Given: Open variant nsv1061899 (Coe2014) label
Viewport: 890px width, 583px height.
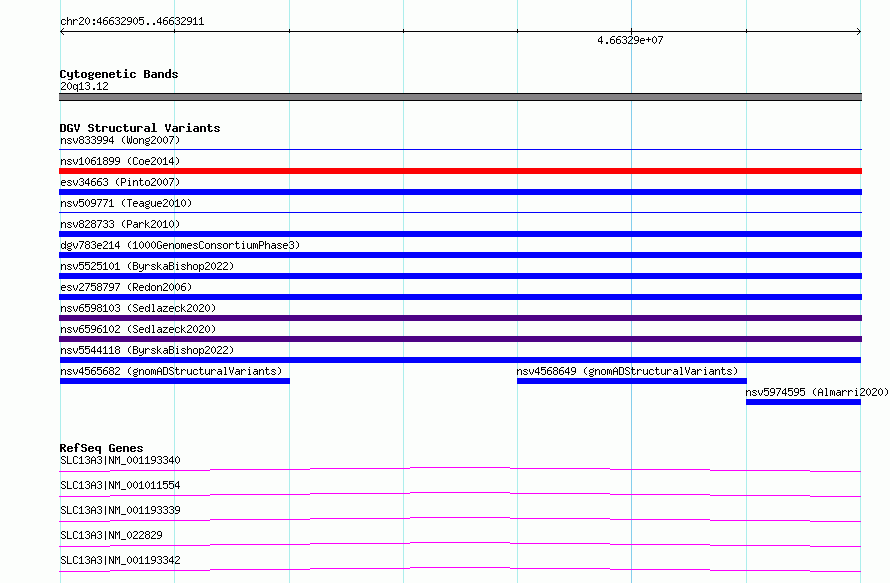Looking at the screenshot, I should [120, 161].
